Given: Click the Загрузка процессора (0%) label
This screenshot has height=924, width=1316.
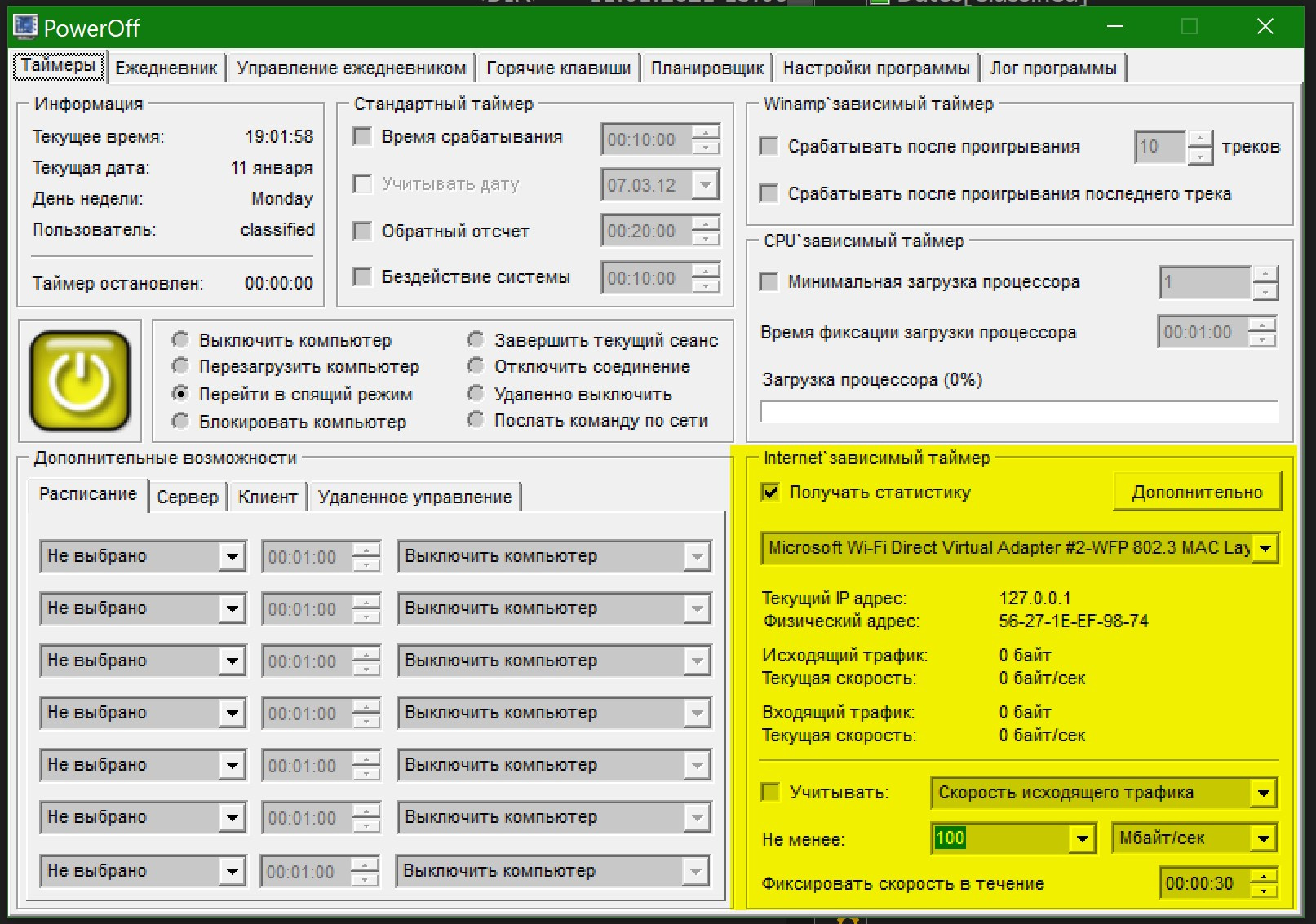Looking at the screenshot, I should click(872, 380).
